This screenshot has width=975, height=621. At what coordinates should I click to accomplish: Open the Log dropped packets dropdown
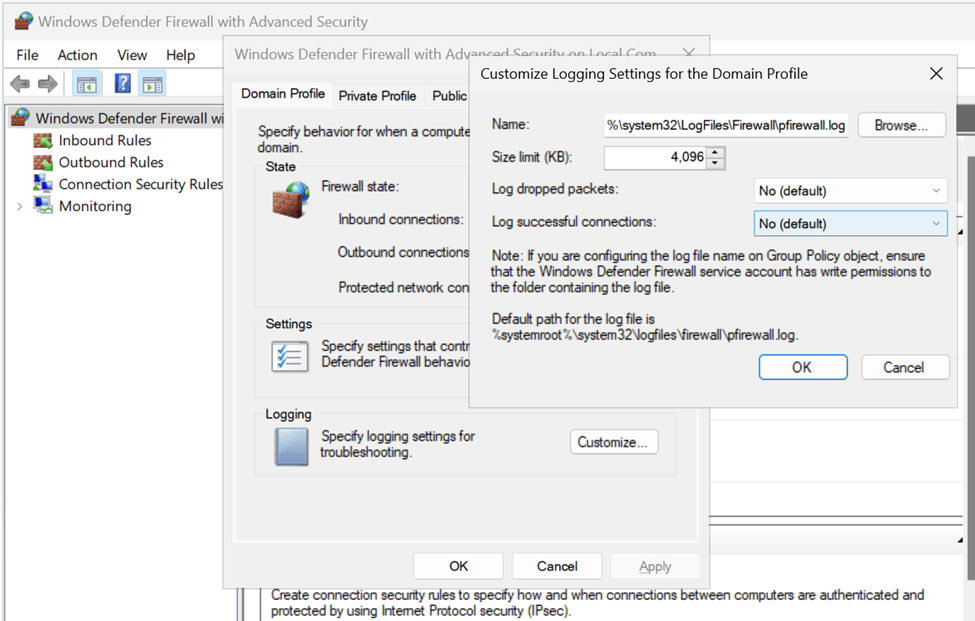[849, 190]
